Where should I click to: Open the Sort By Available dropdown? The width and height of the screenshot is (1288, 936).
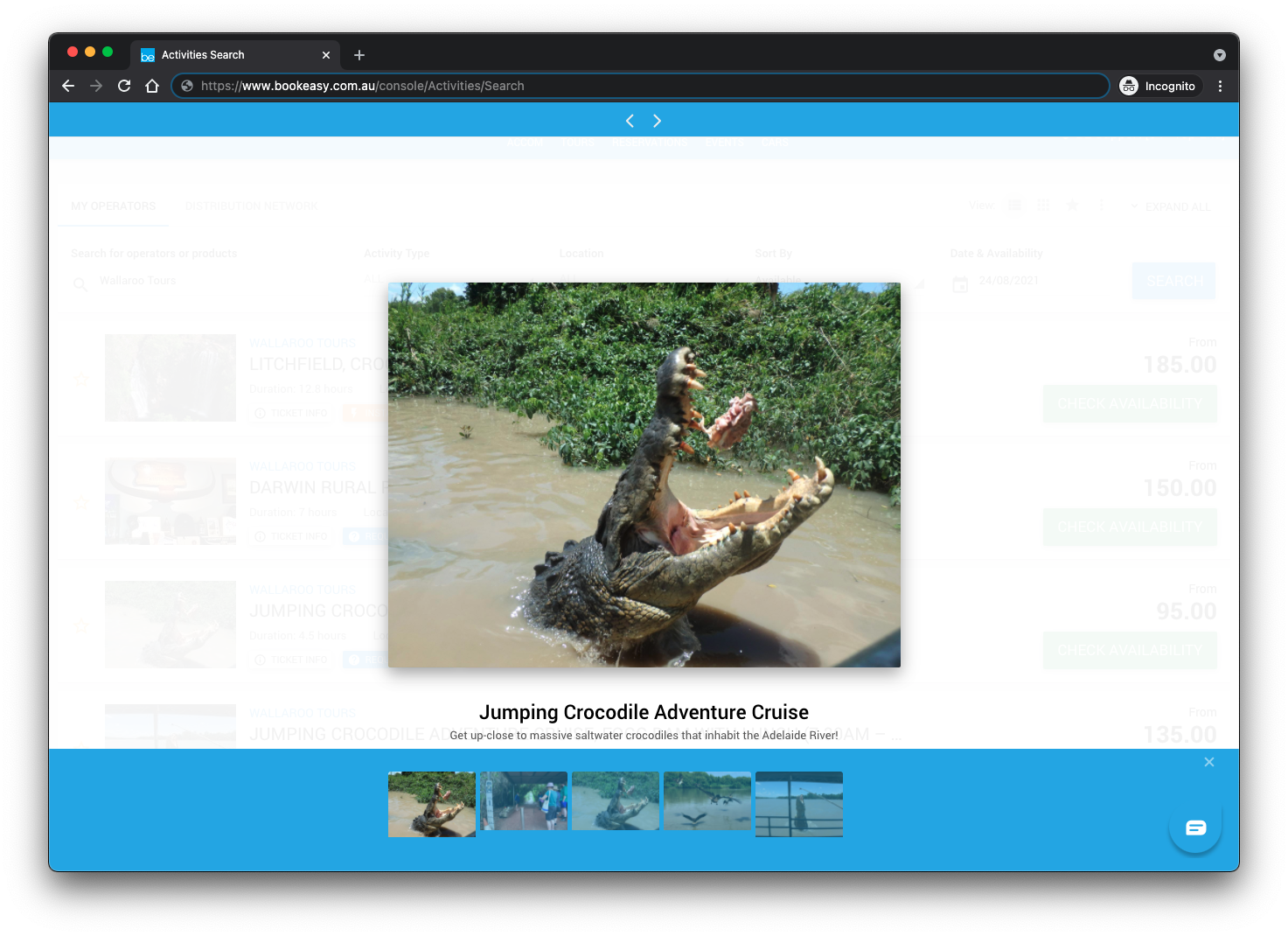(838, 281)
